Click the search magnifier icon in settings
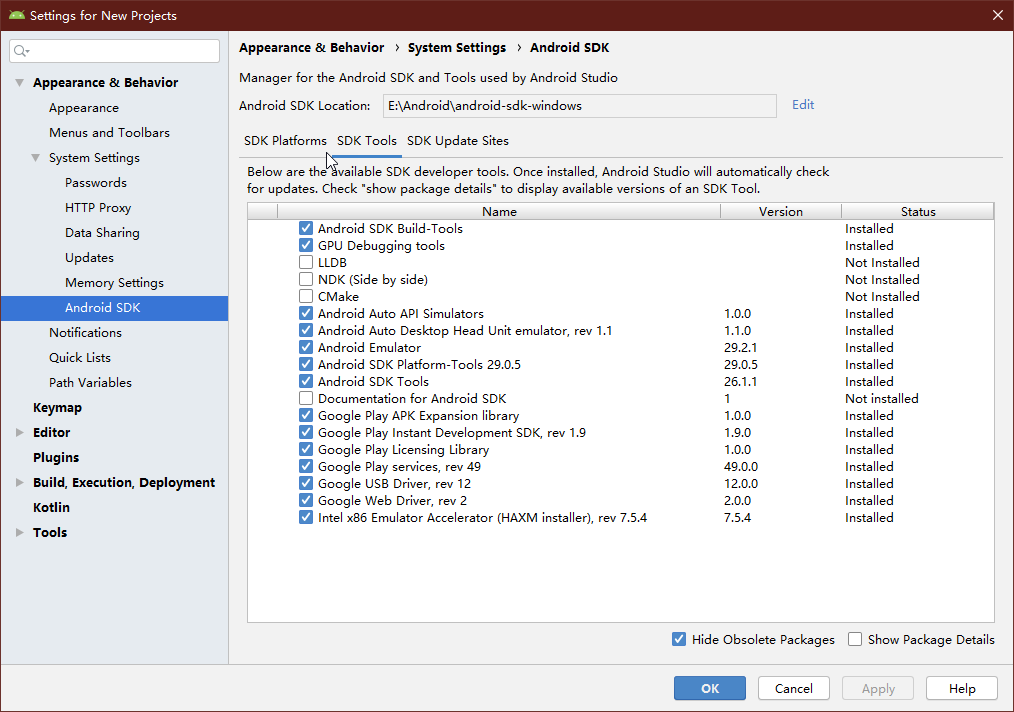This screenshot has width=1014, height=712. coord(21,51)
